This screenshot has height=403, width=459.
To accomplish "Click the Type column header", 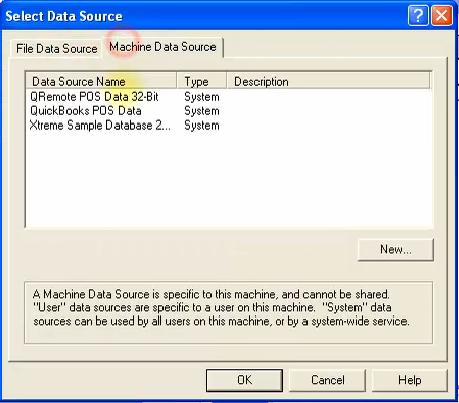I will coord(202,81).
